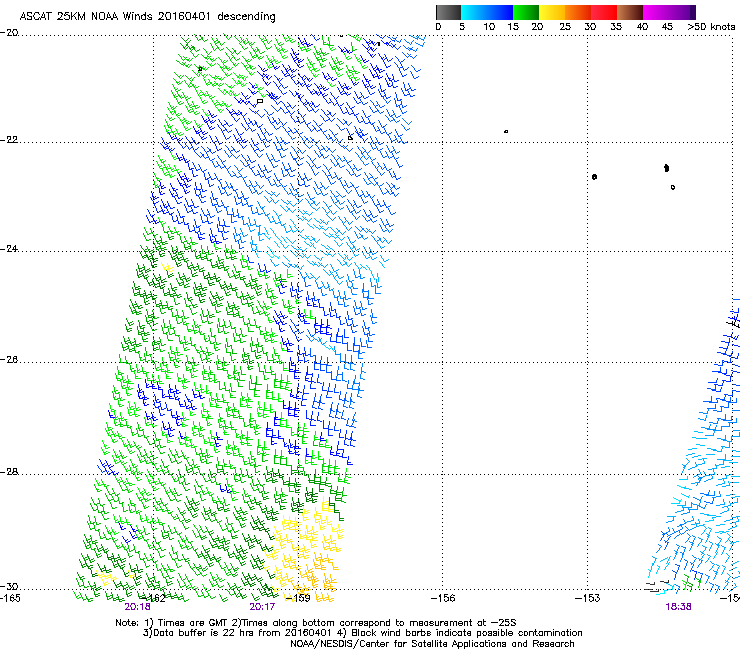
Task: Click the magenta 40-45 knots legend segment
Action: click(x=656, y=12)
